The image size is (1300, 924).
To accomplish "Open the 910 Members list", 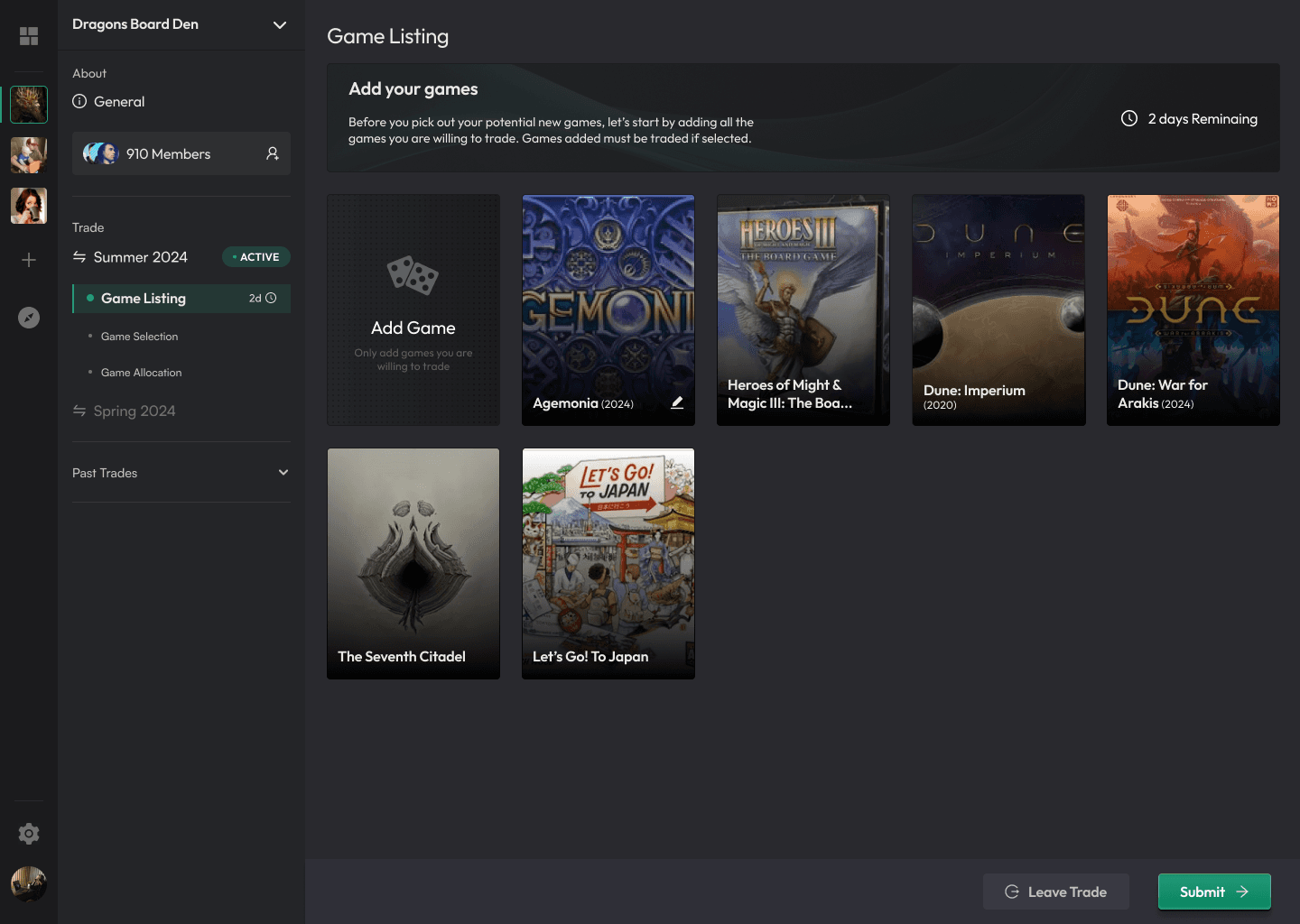I will (x=181, y=153).
